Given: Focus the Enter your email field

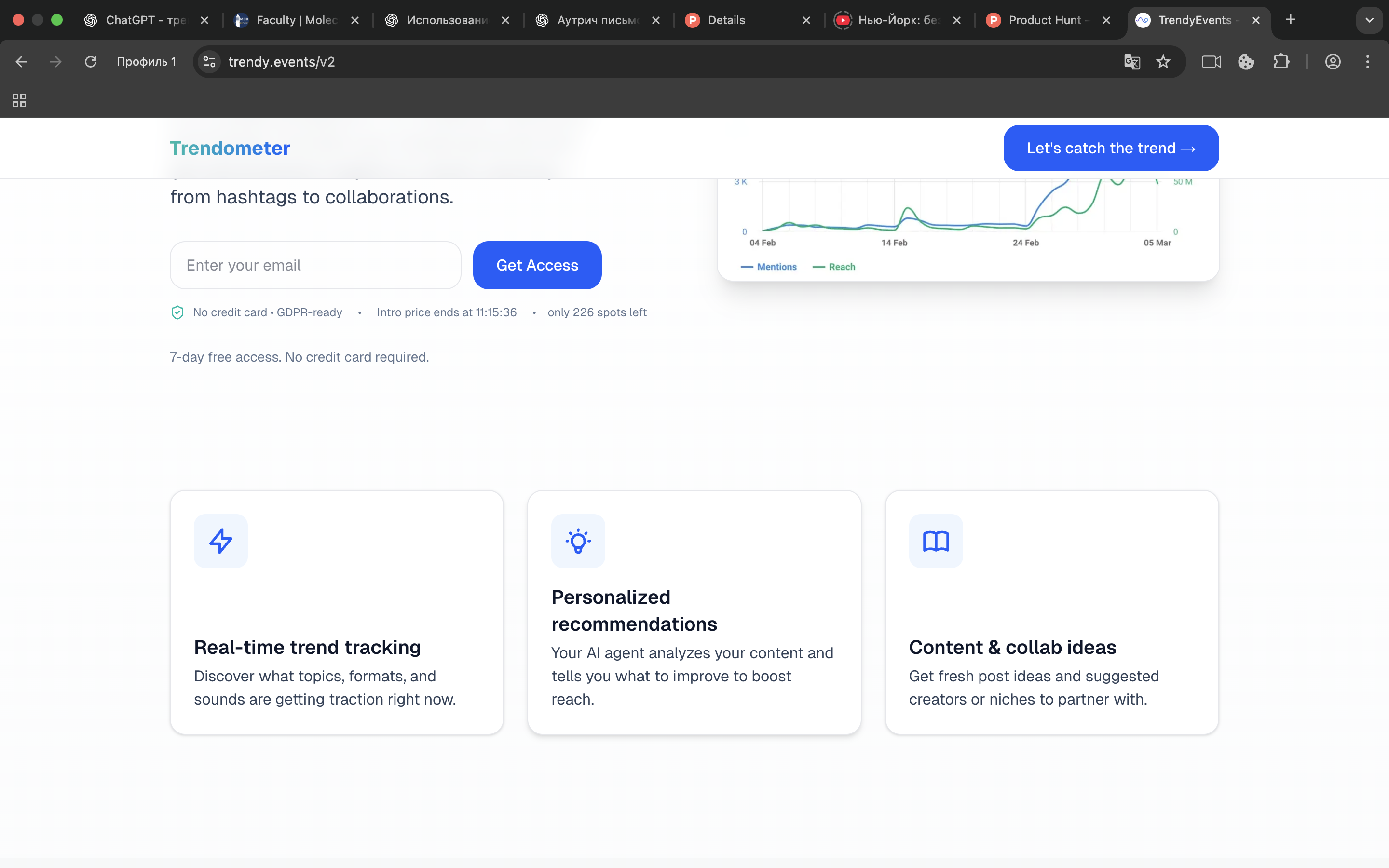Looking at the screenshot, I should click(315, 265).
